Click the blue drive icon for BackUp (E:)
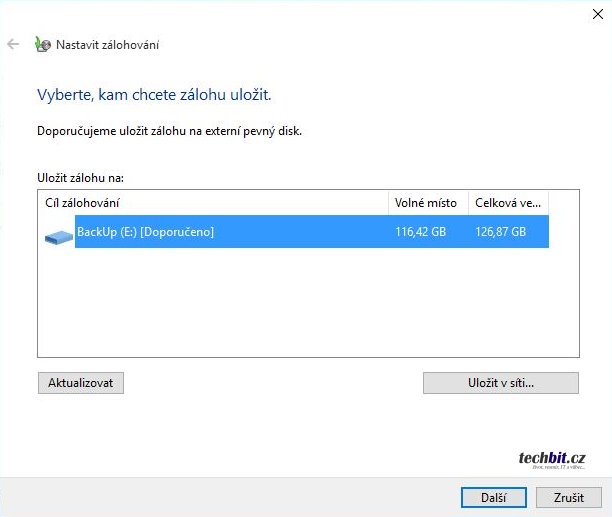The width and height of the screenshot is (612, 517). click(x=59, y=234)
